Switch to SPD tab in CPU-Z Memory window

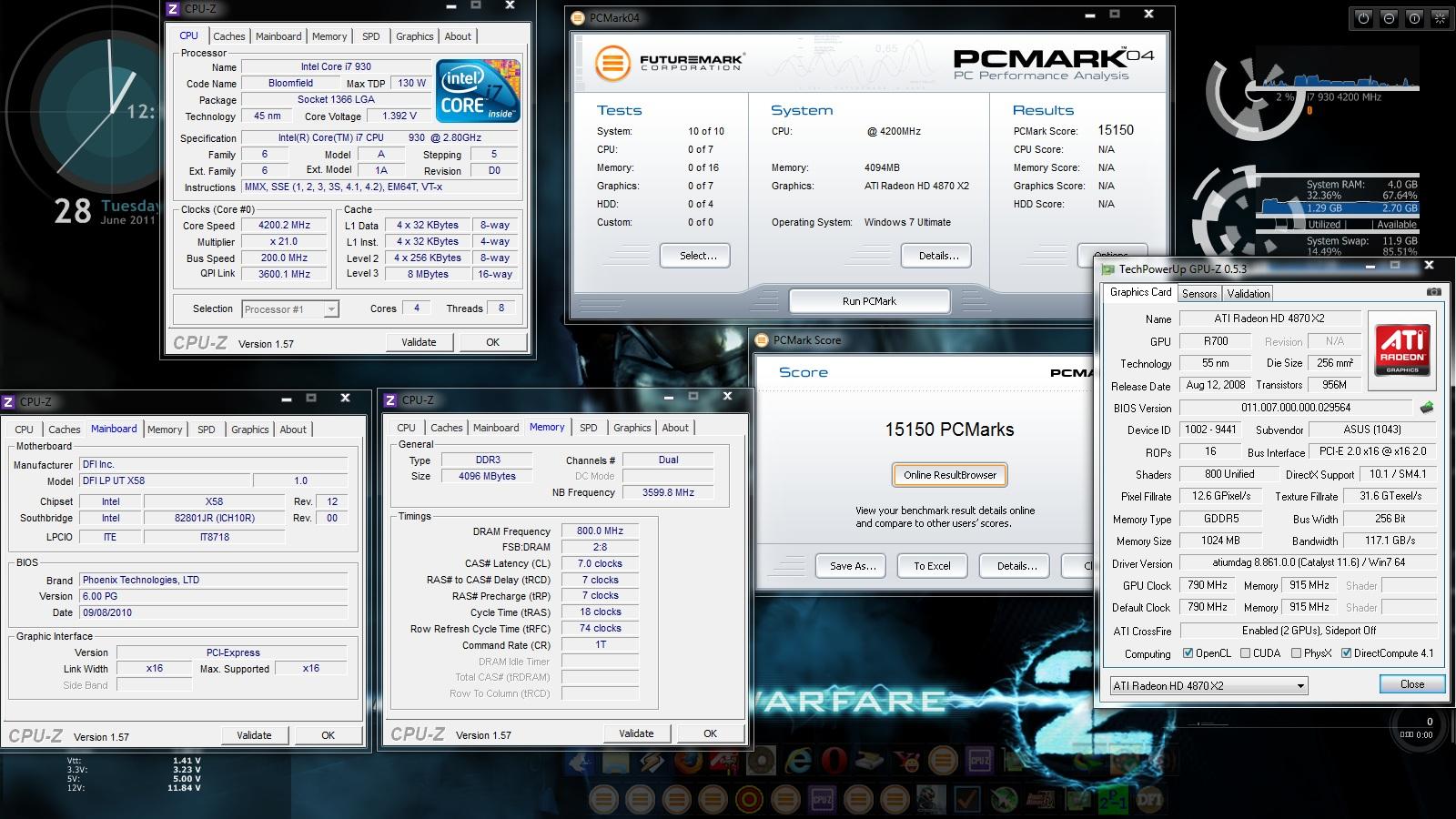tap(589, 428)
